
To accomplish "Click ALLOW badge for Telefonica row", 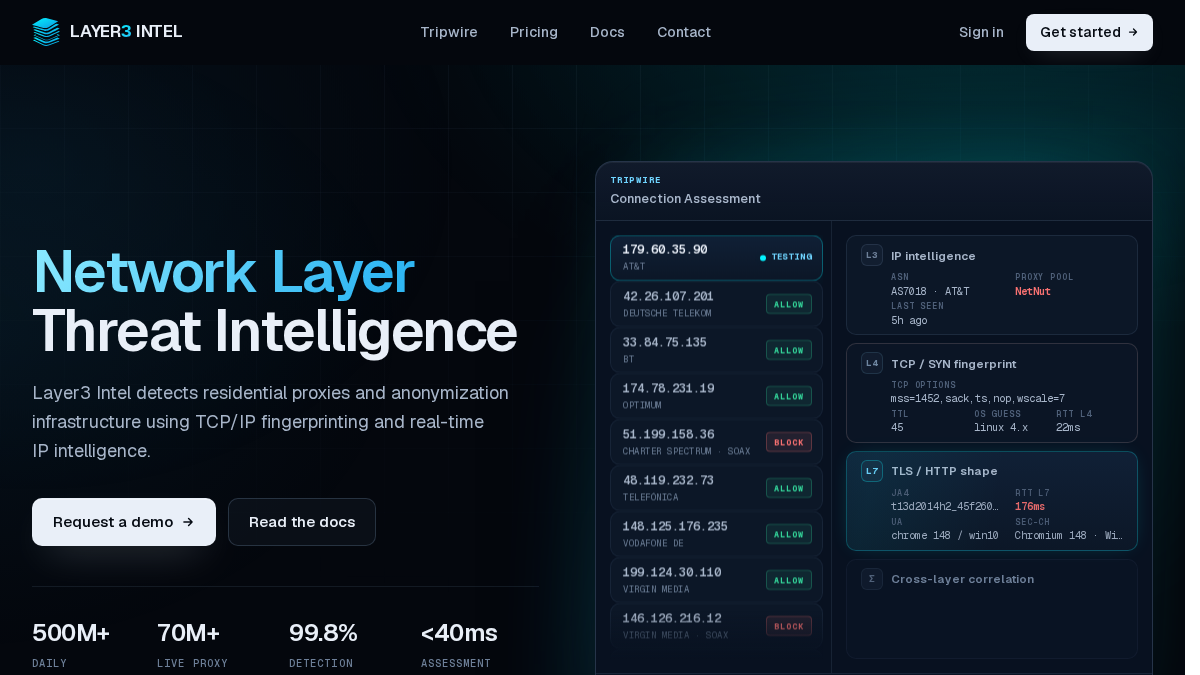I will point(789,488).
